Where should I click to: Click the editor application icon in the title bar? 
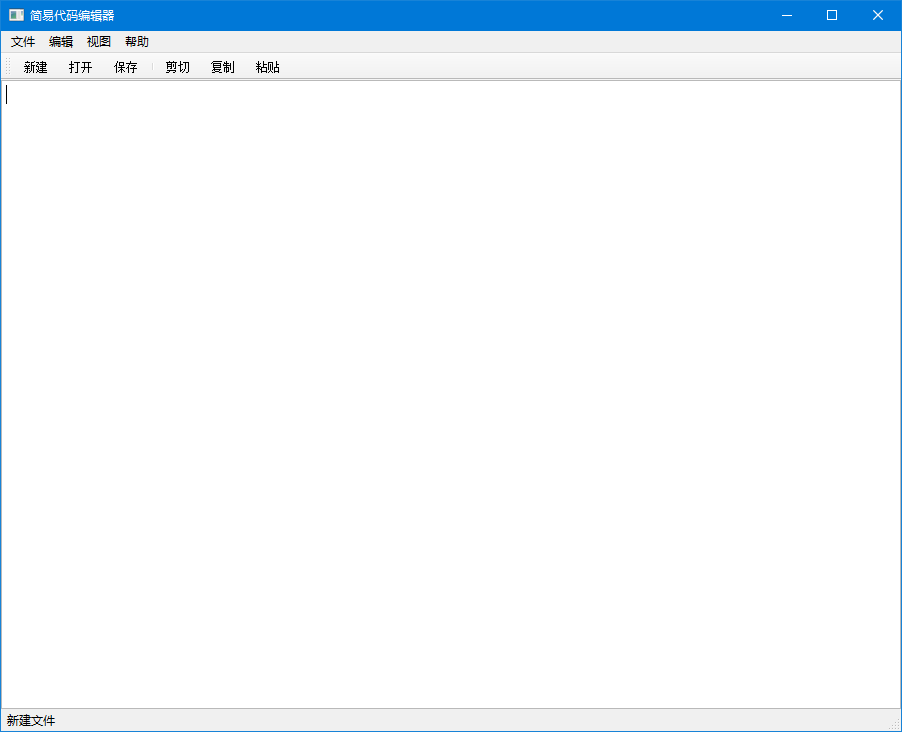click(14, 14)
